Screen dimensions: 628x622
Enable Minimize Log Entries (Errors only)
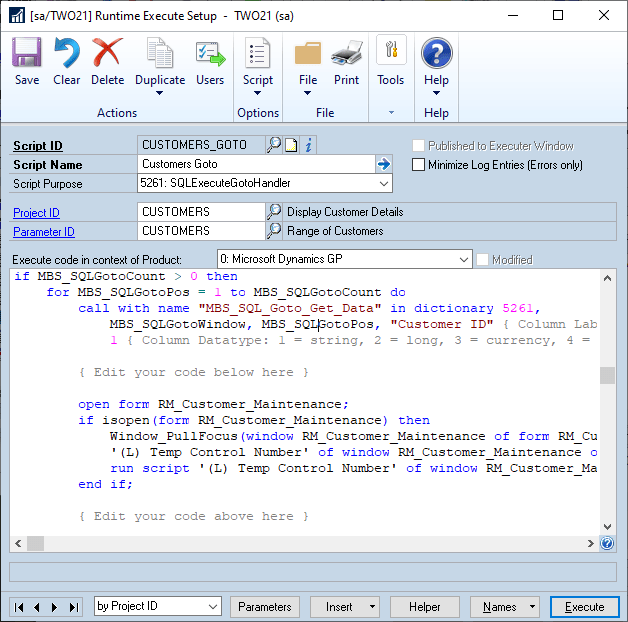[x=418, y=165]
